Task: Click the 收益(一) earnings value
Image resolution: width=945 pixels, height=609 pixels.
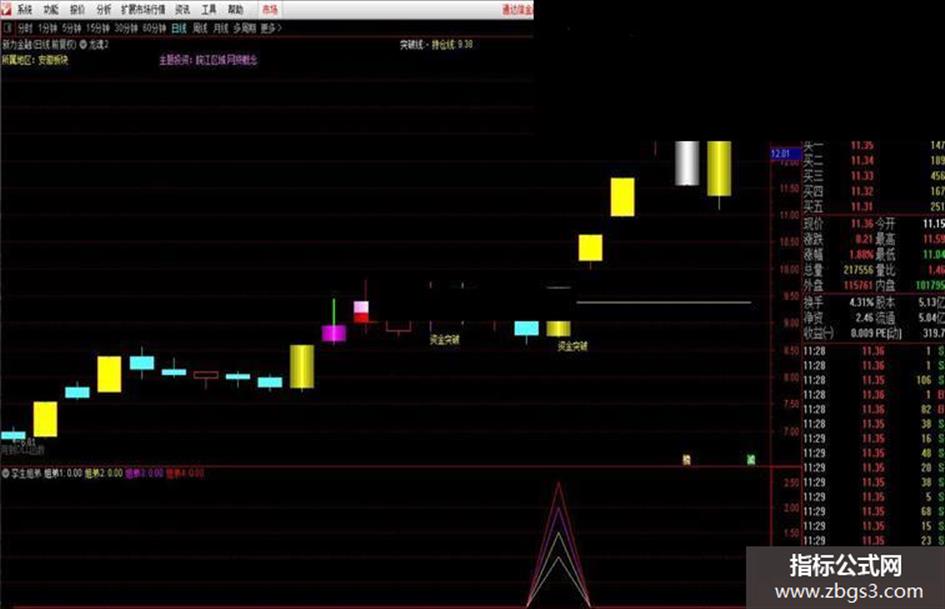Action: (x=862, y=333)
